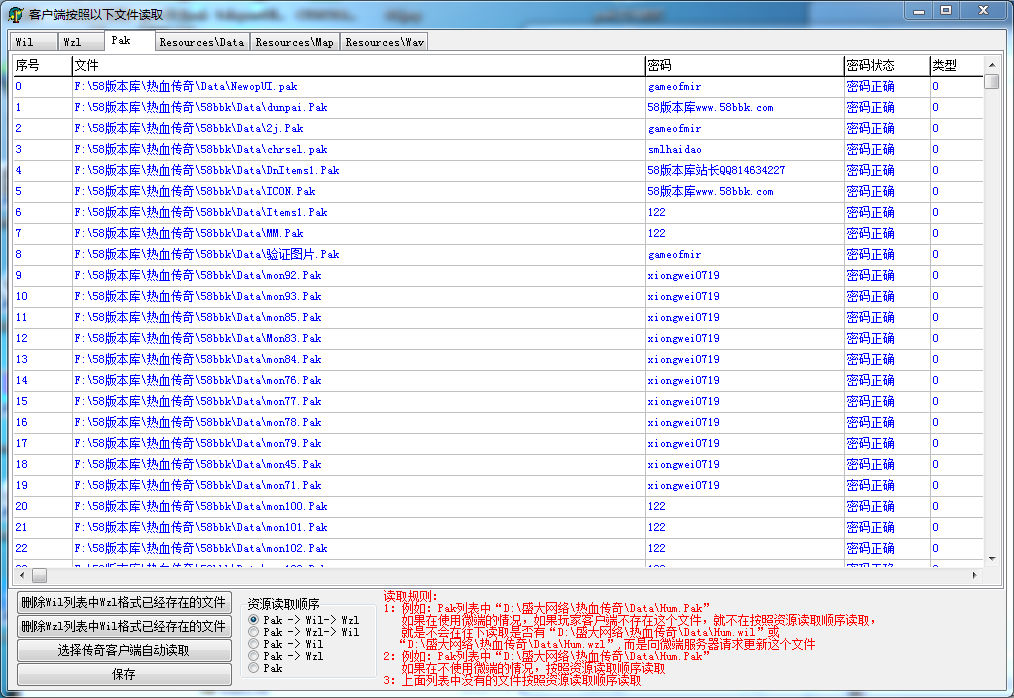Image resolution: width=1014 pixels, height=698 pixels.
Task: Switch to the Wzl tab
Action: pos(81,41)
